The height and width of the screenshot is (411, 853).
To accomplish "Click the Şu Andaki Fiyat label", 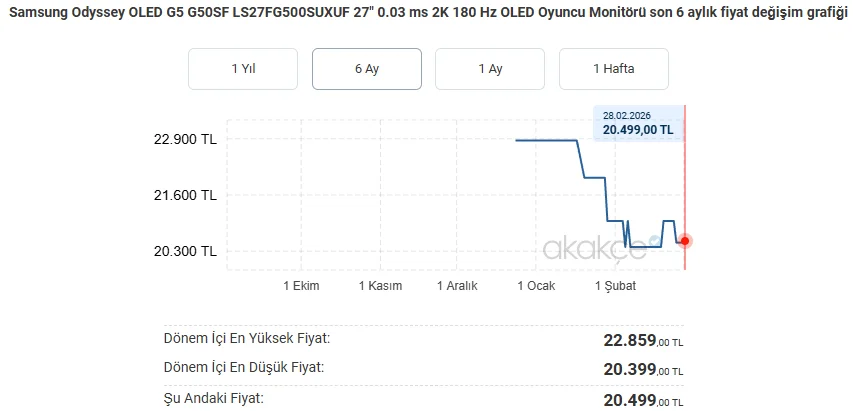I will (x=213, y=398).
